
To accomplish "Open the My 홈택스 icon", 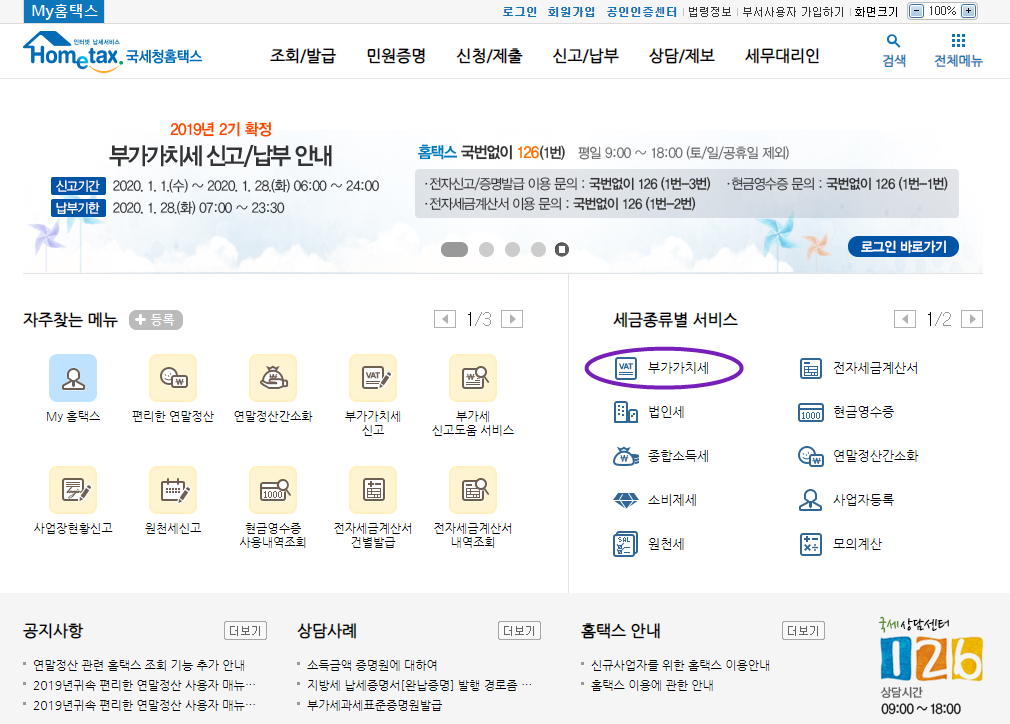I will point(73,378).
